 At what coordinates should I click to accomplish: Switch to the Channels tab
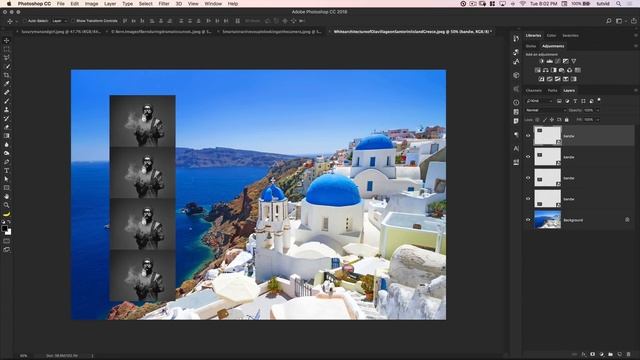point(533,91)
